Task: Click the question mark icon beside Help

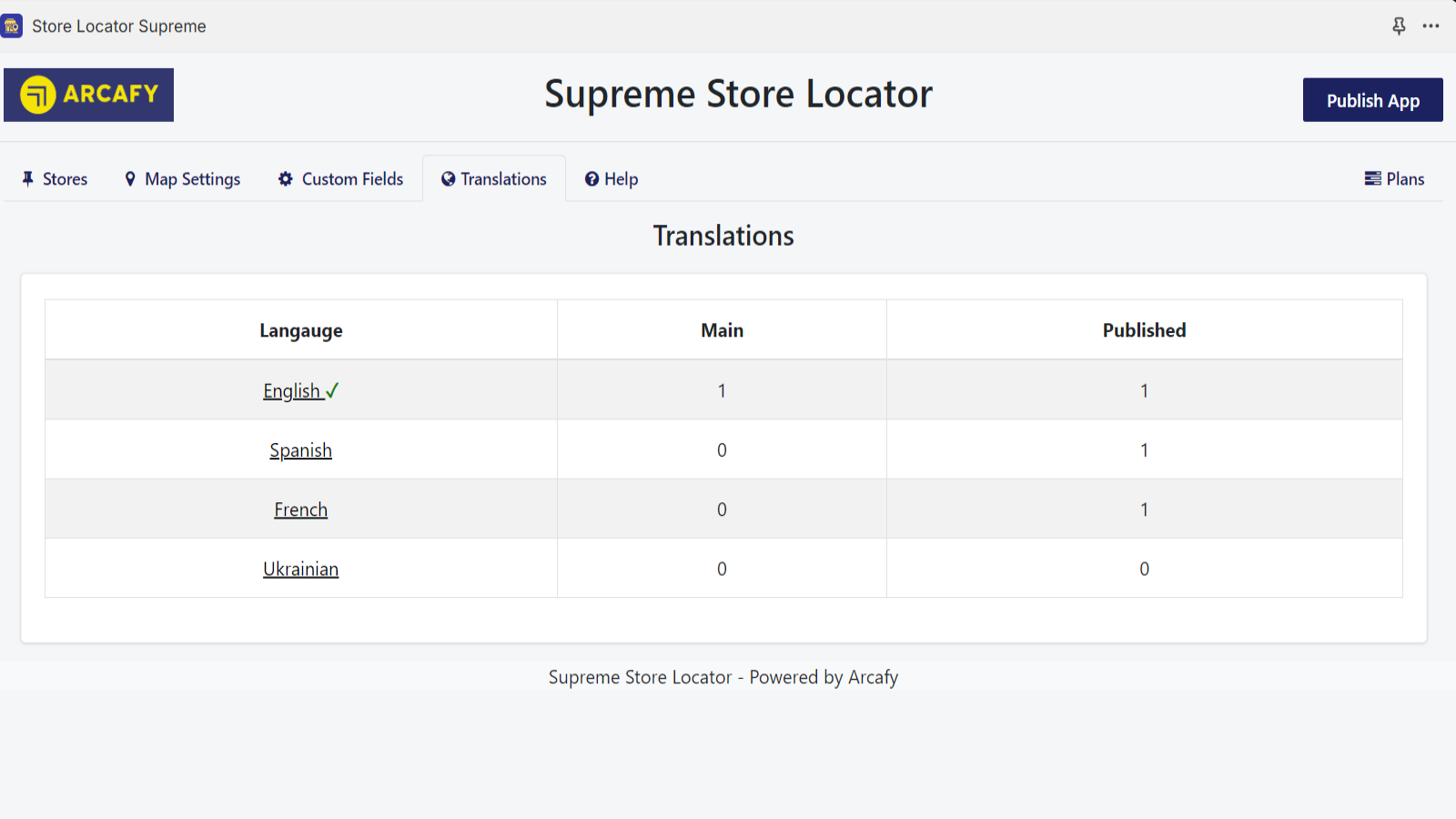Action: [x=591, y=179]
